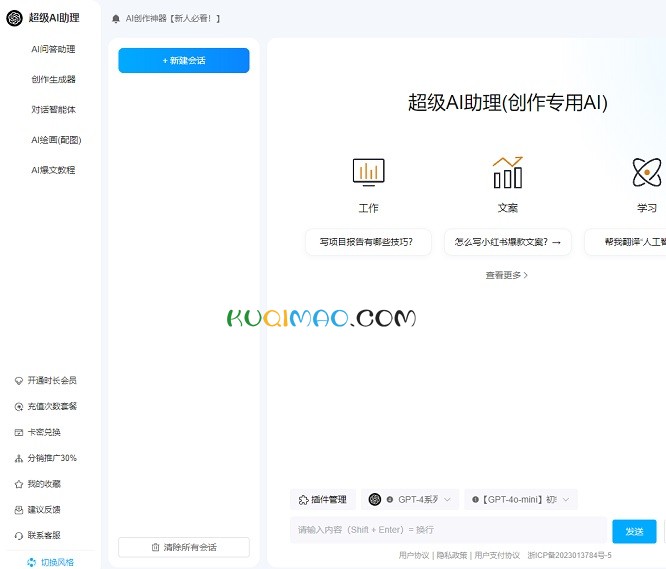Click the 开通时长会员 diamond icon
The image size is (666, 569).
tap(19, 381)
